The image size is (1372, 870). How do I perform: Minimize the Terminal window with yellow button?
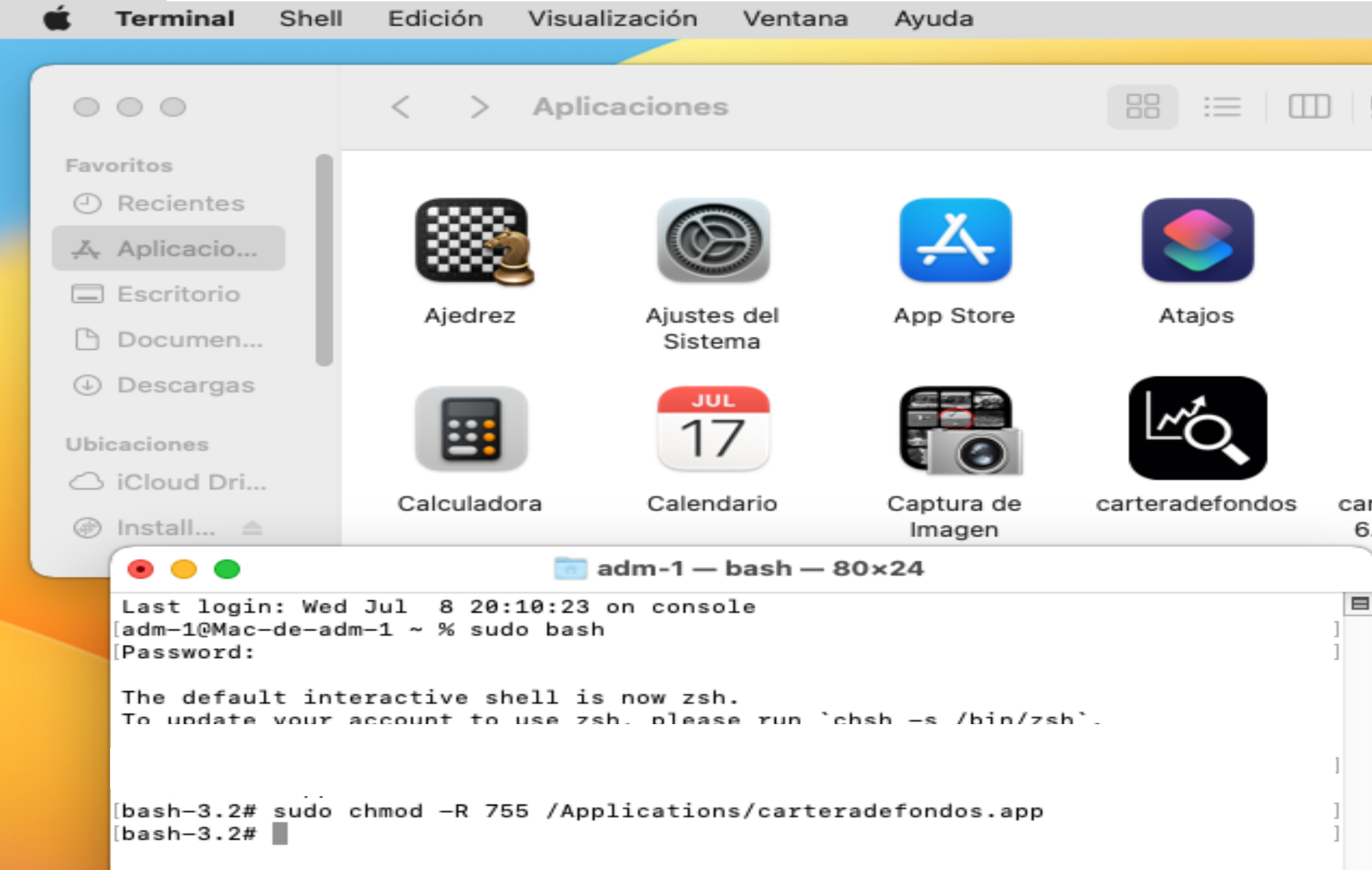pyautogui.click(x=183, y=569)
